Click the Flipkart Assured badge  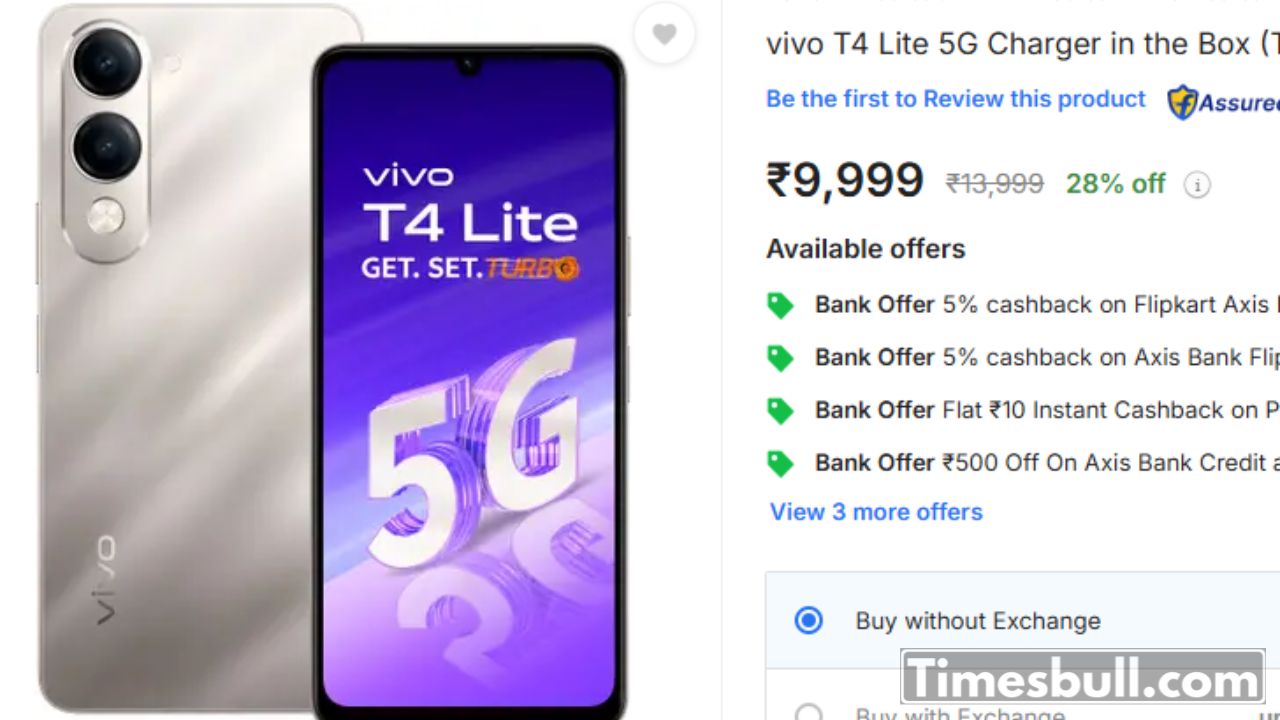coord(1223,102)
